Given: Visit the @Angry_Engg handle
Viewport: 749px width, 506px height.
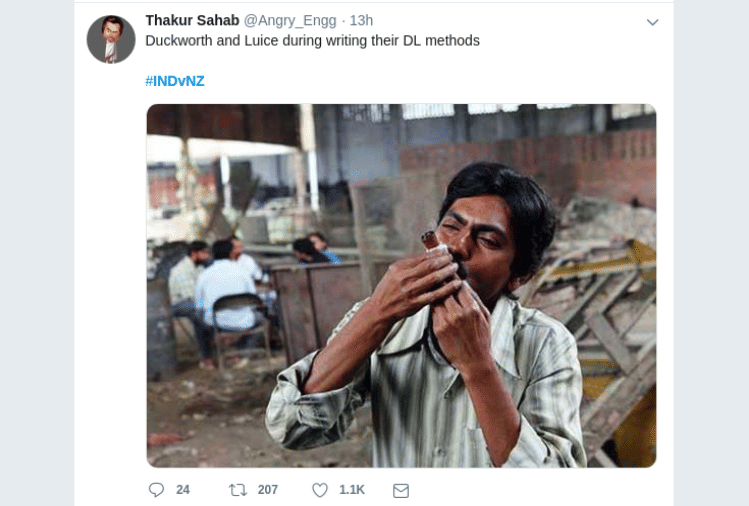Looking at the screenshot, I should [x=290, y=20].
